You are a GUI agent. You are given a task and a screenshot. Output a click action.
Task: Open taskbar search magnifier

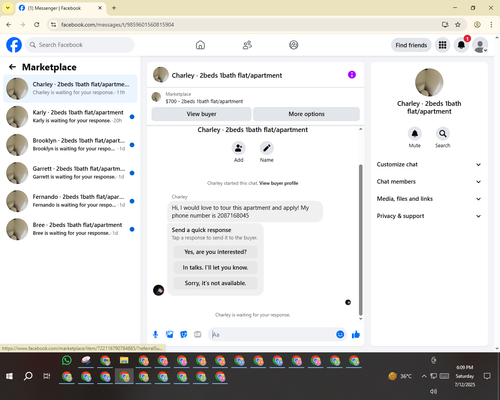click(28, 376)
